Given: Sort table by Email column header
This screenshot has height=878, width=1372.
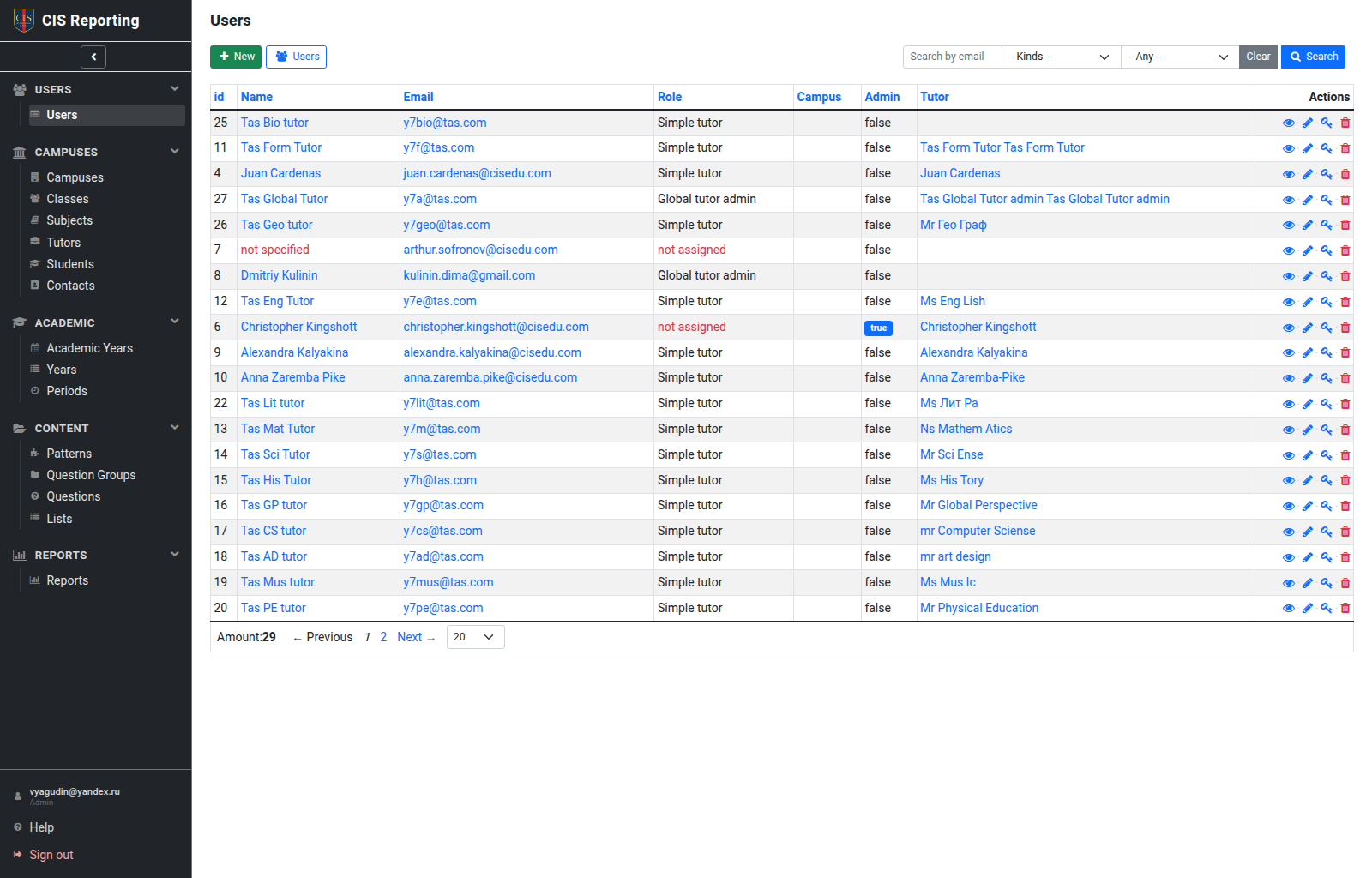Looking at the screenshot, I should click(418, 97).
